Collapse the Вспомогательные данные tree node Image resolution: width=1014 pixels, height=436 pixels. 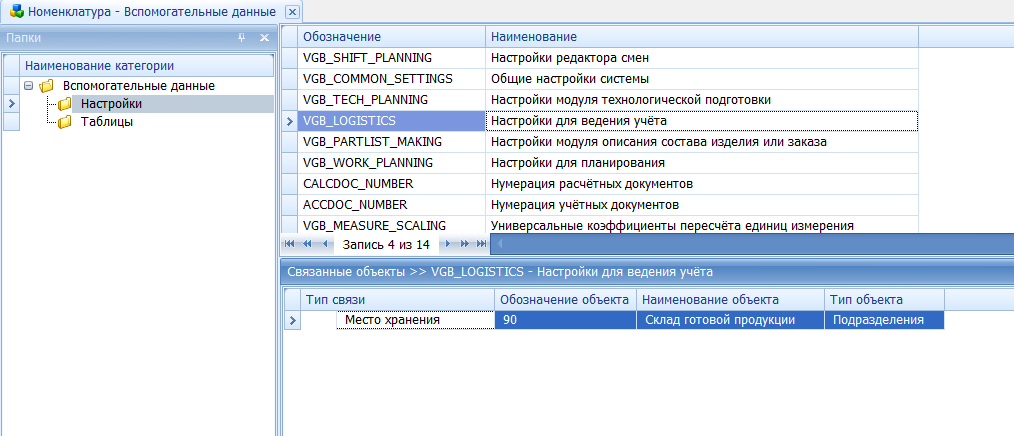pos(30,86)
